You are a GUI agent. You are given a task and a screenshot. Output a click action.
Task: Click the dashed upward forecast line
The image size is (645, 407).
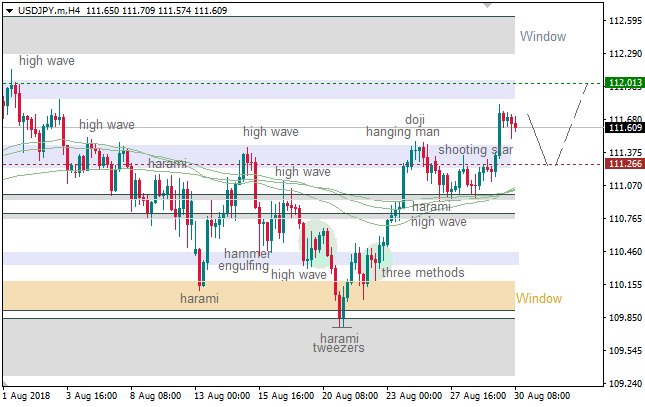[572, 123]
